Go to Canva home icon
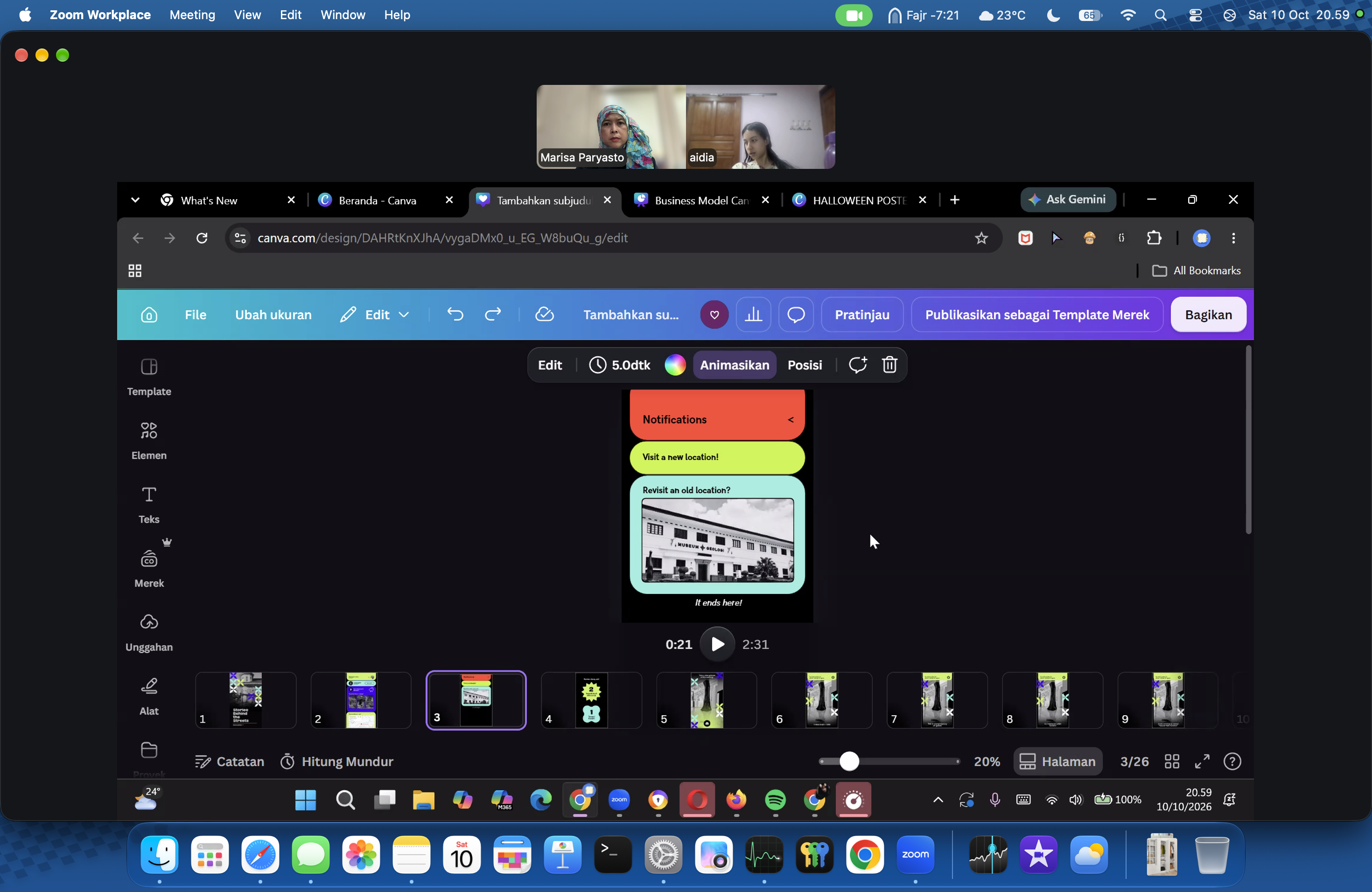The height and width of the screenshot is (892, 1372). (149, 314)
